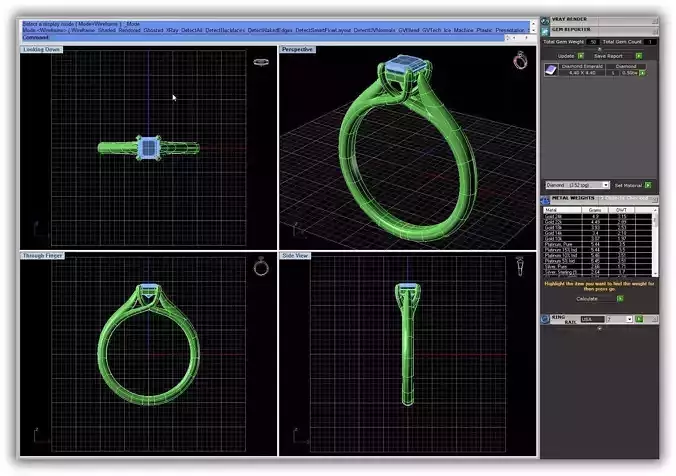Click green go arrow beside Save Report
676x476 pixels.
(x=639, y=56)
